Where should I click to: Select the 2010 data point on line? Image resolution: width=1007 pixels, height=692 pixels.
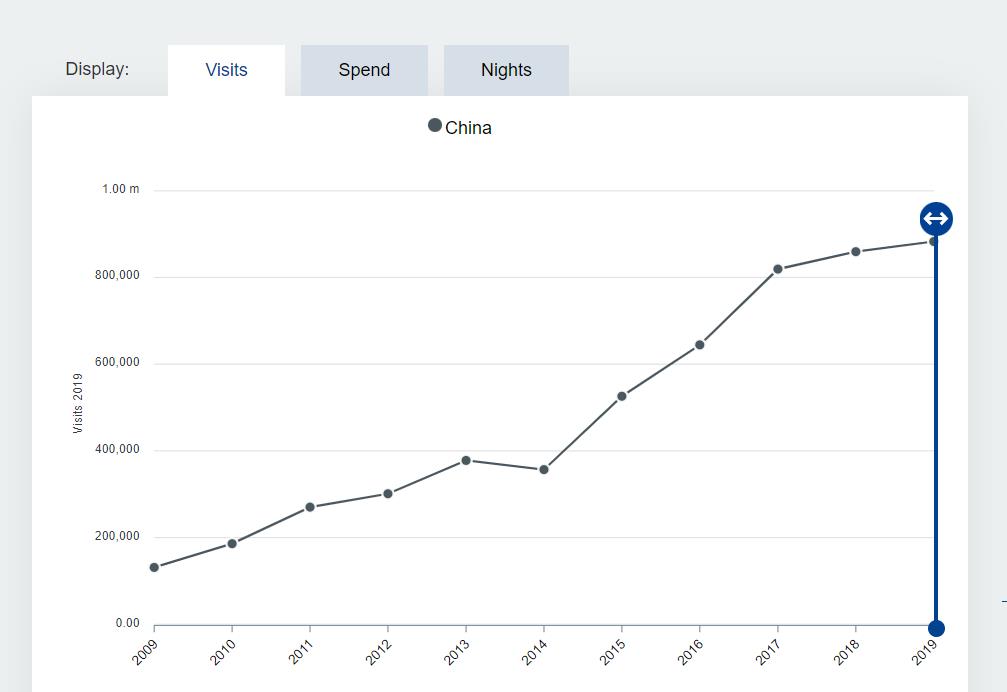tap(232, 544)
